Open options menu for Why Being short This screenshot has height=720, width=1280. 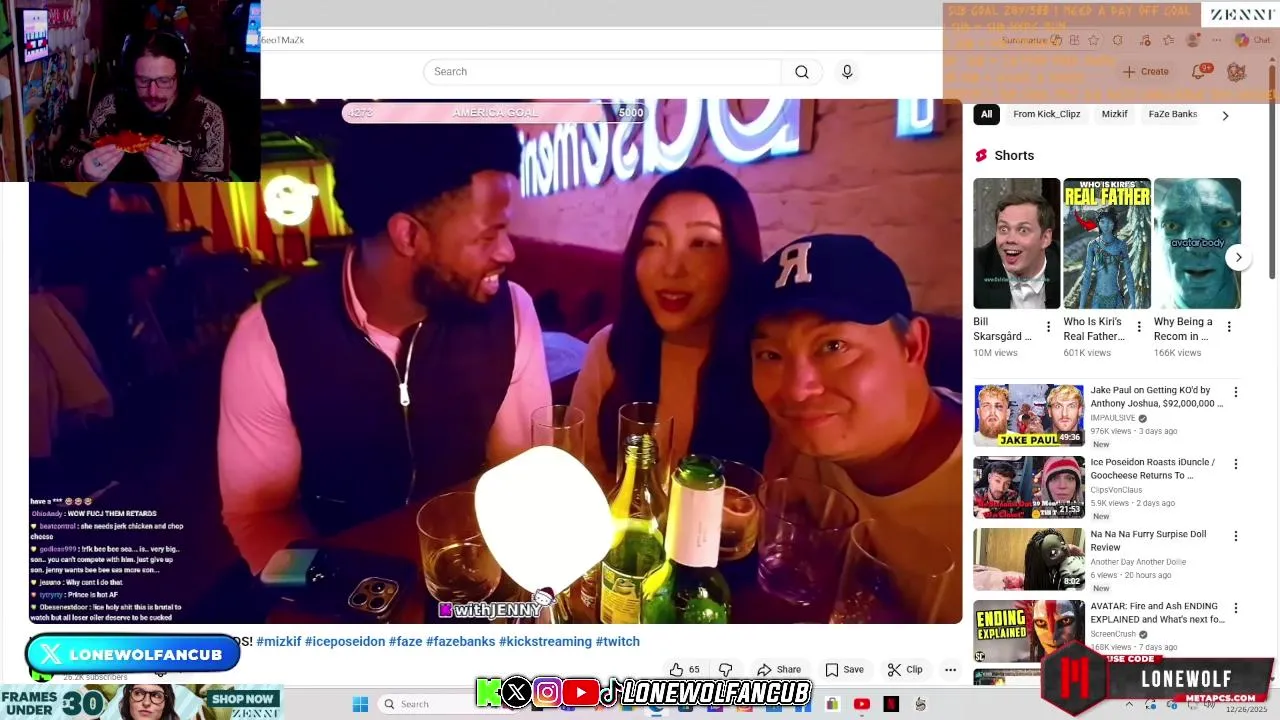pos(1229,327)
